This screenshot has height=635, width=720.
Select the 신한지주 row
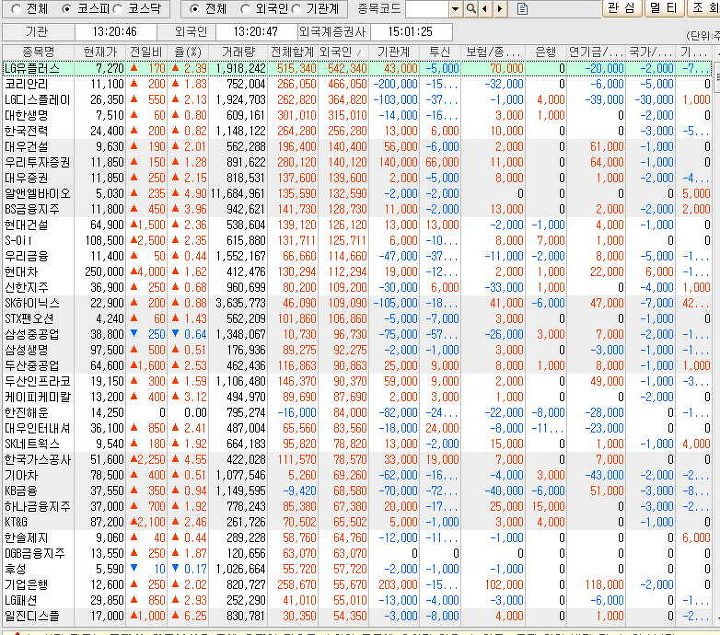(357, 287)
